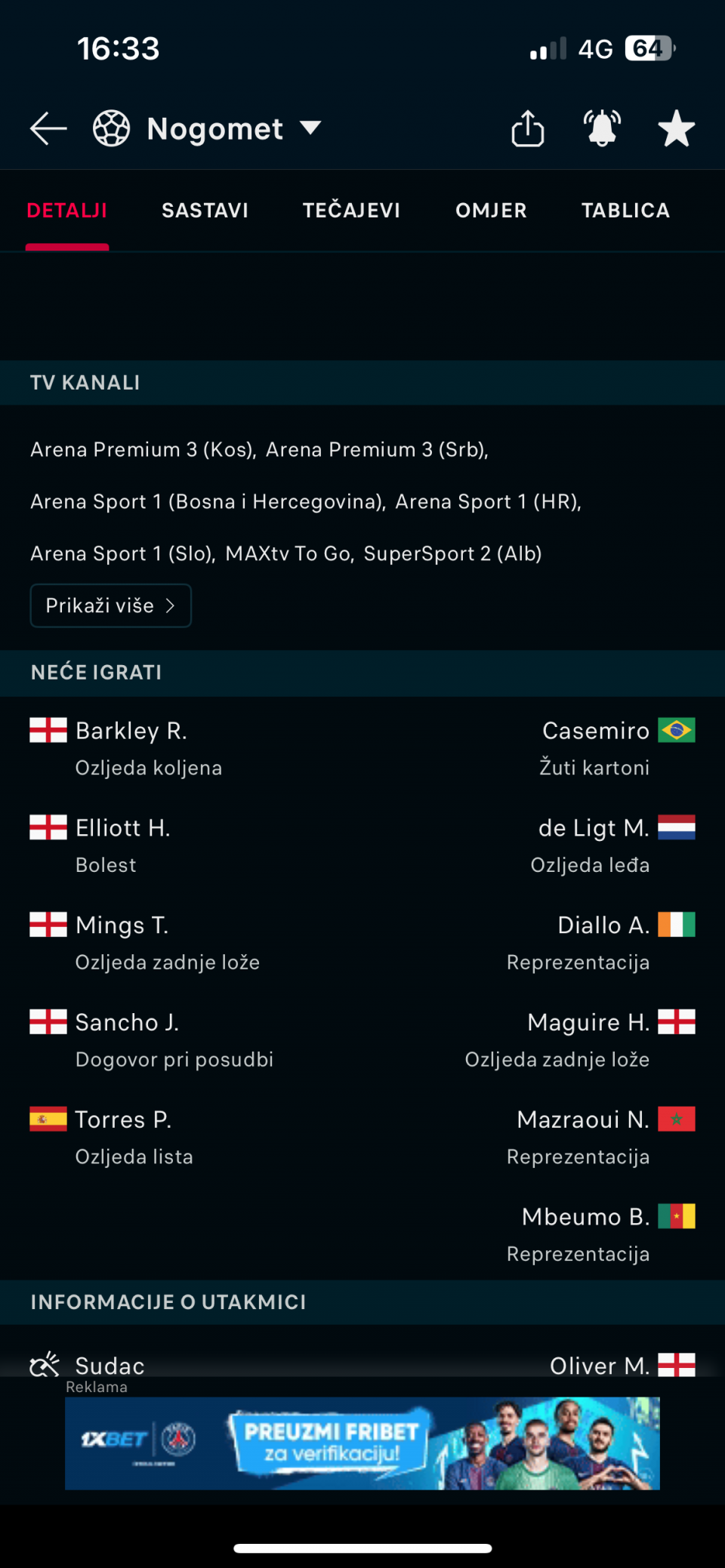
Task: Go to the TABLICA tab
Action: point(625,211)
